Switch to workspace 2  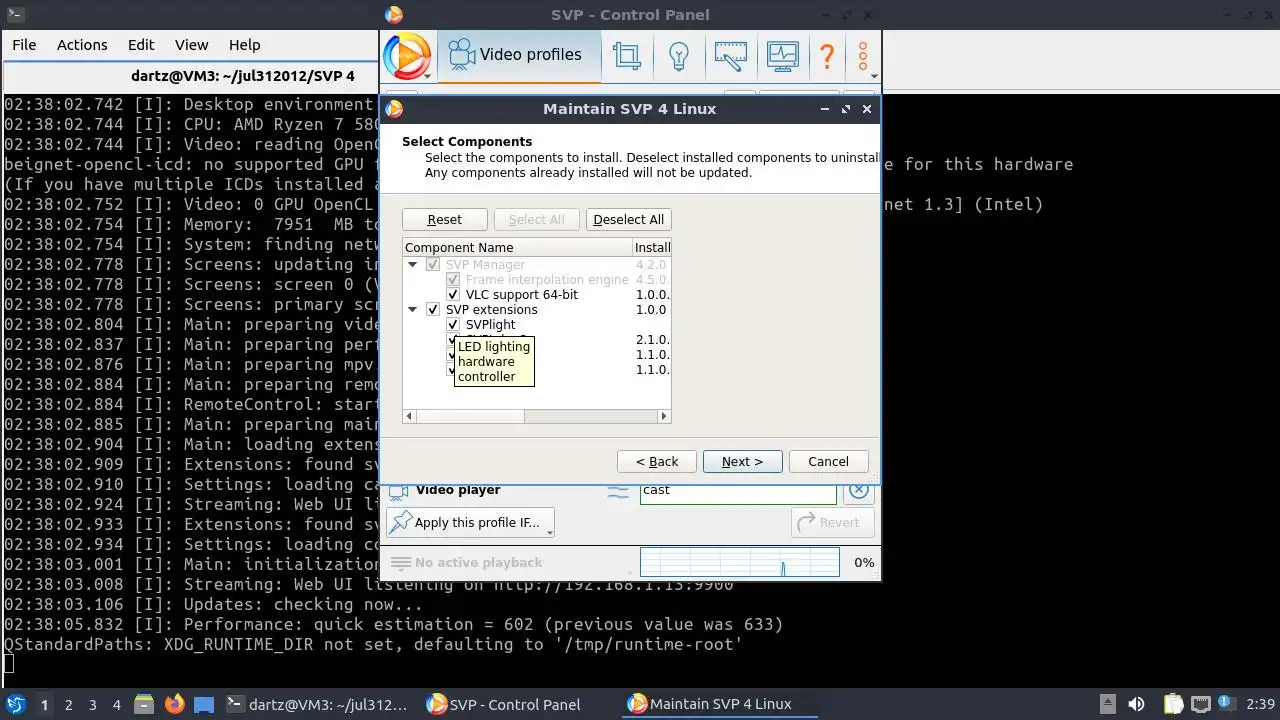pyautogui.click(x=68, y=705)
